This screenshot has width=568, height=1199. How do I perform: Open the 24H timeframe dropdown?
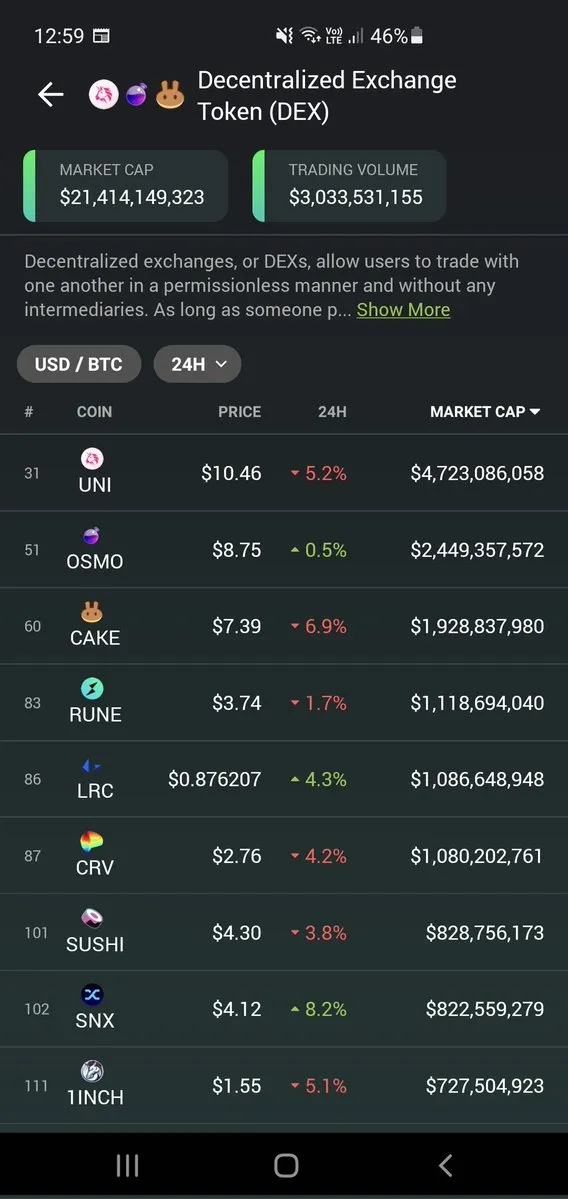click(x=197, y=364)
